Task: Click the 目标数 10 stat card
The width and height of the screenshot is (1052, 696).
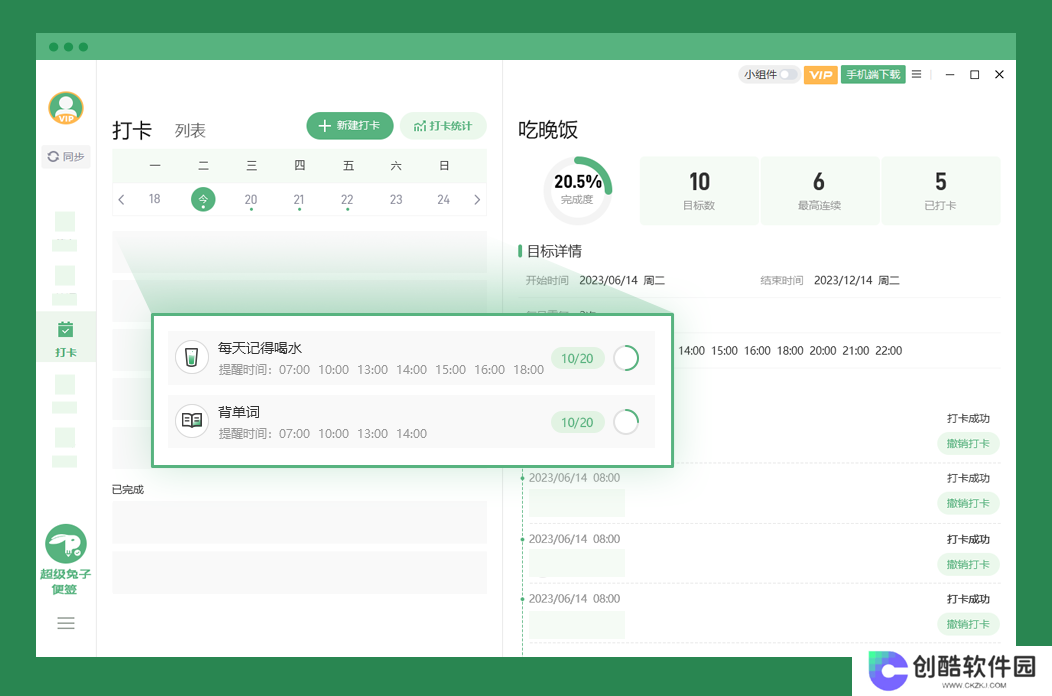Action: (x=699, y=191)
